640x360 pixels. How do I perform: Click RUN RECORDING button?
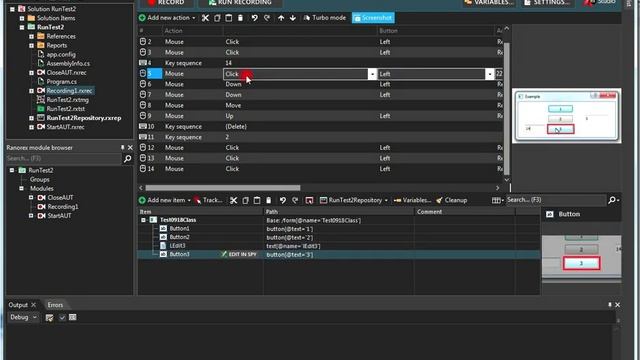point(240,3)
